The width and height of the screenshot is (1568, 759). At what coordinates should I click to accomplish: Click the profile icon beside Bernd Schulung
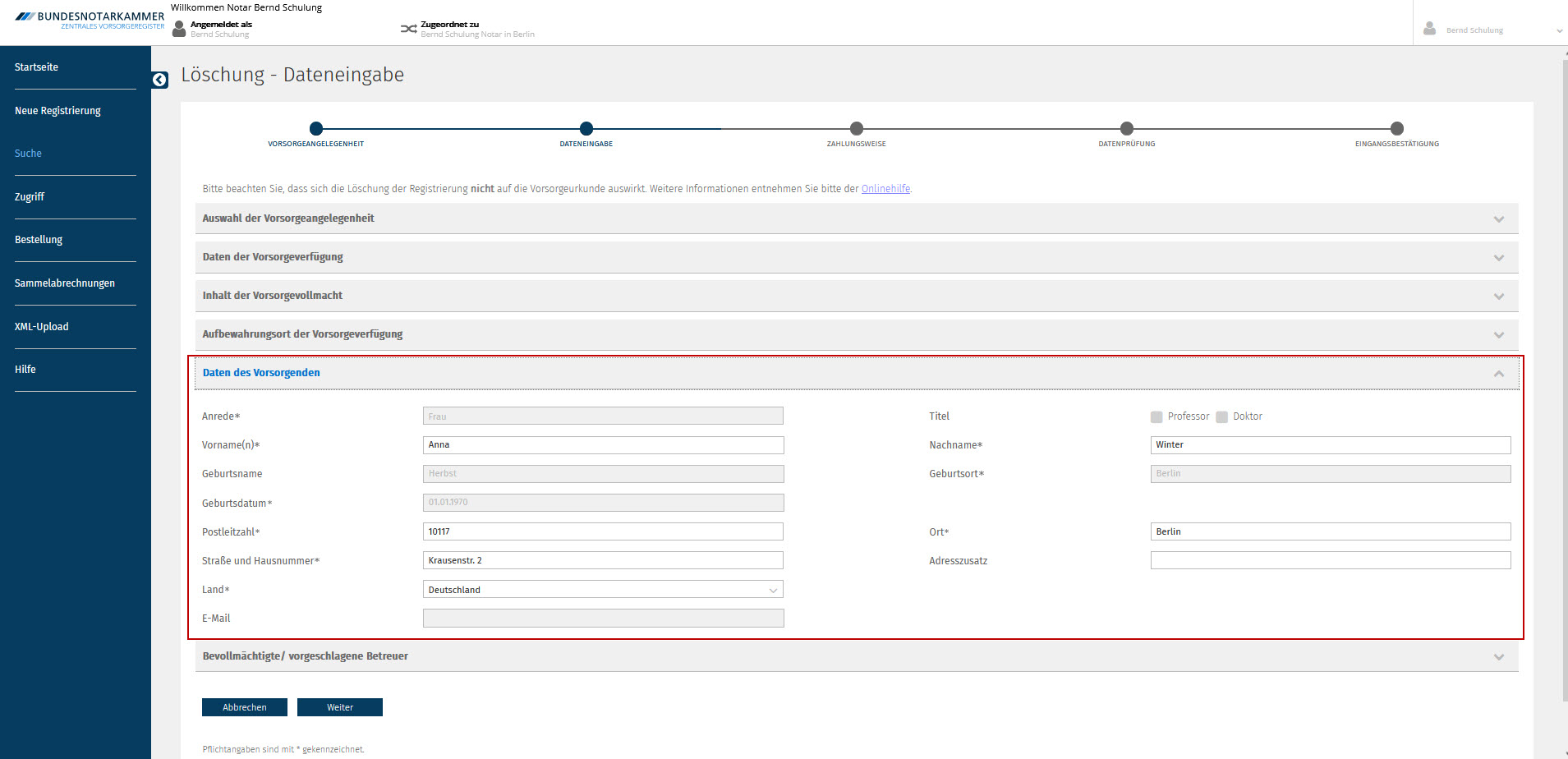pos(1429,30)
